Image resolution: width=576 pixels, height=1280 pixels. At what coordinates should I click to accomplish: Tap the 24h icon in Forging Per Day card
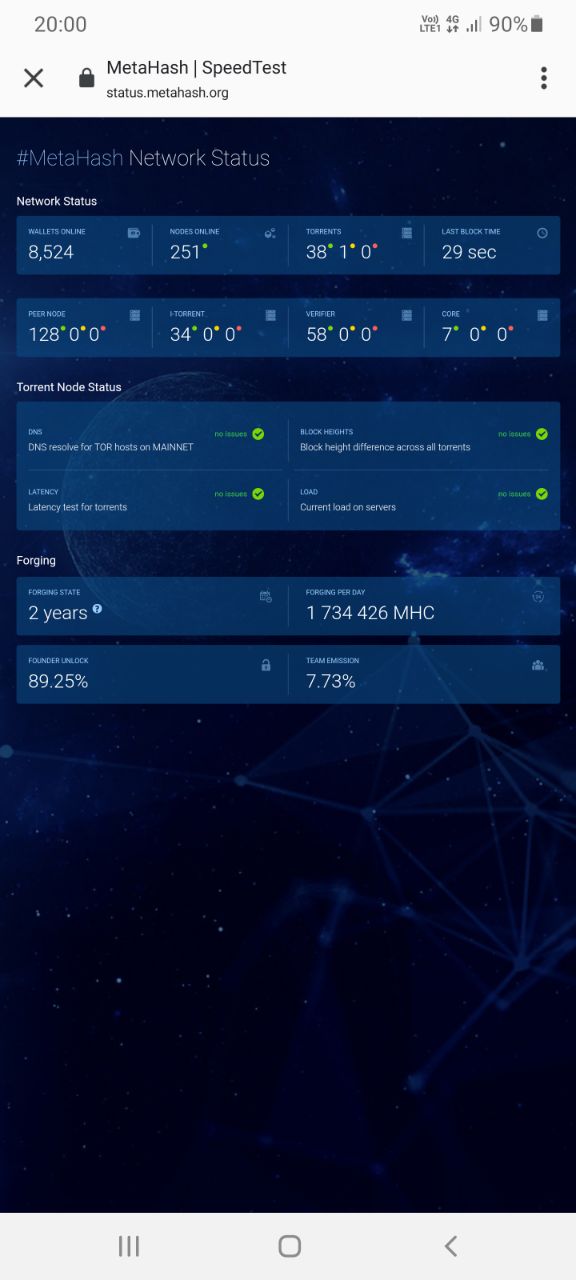(538, 596)
